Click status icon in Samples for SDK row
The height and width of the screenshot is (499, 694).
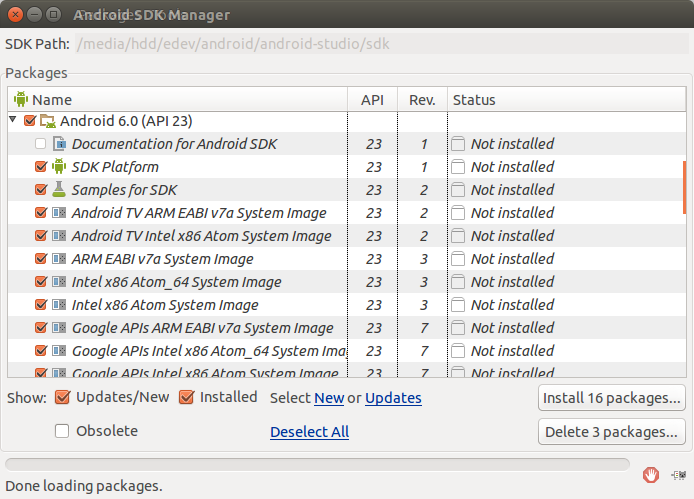[x=458, y=190]
